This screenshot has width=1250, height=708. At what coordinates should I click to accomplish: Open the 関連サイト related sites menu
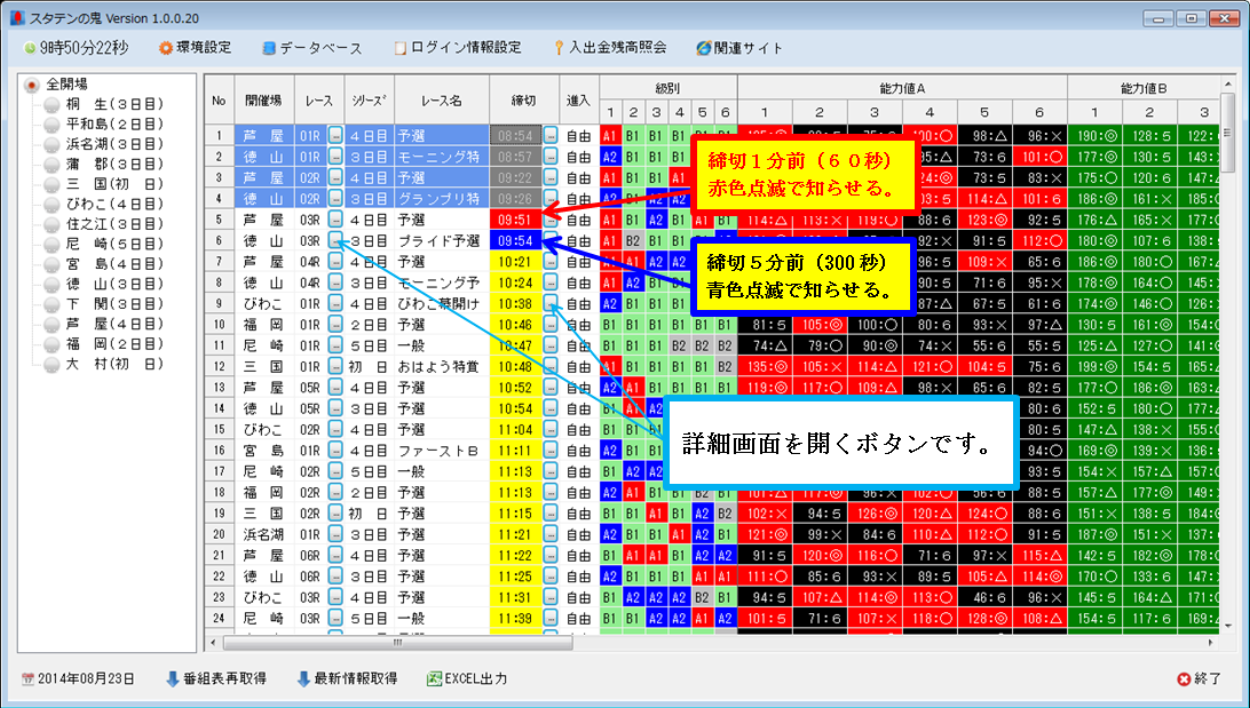tap(740, 47)
